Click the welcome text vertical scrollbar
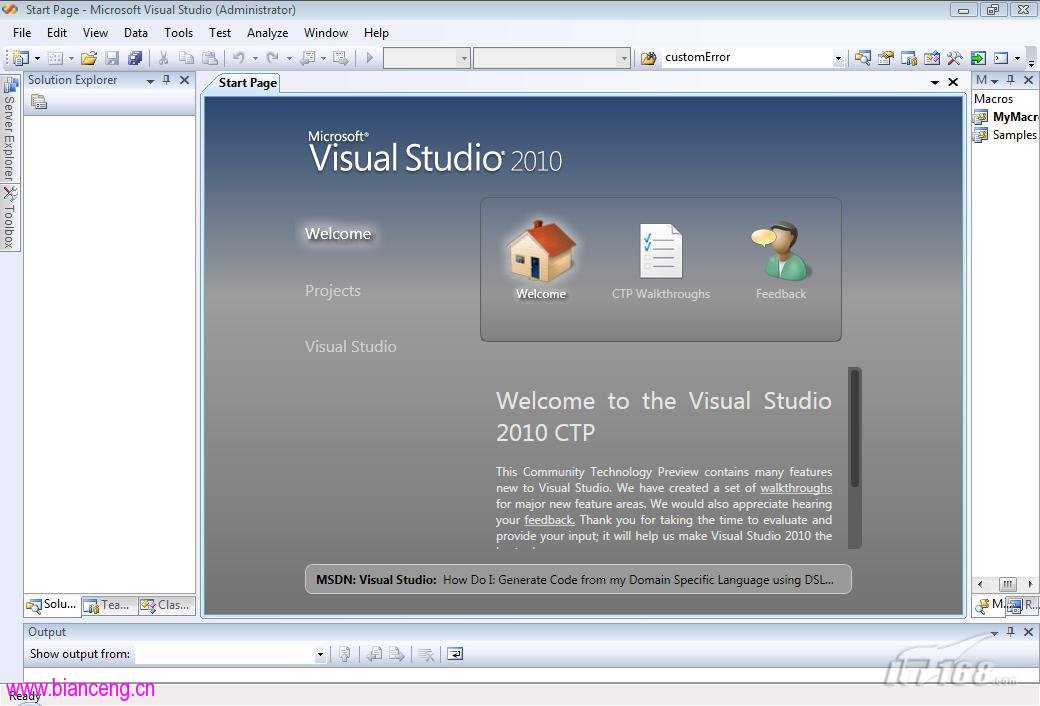The image size is (1040, 706). point(855,458)
